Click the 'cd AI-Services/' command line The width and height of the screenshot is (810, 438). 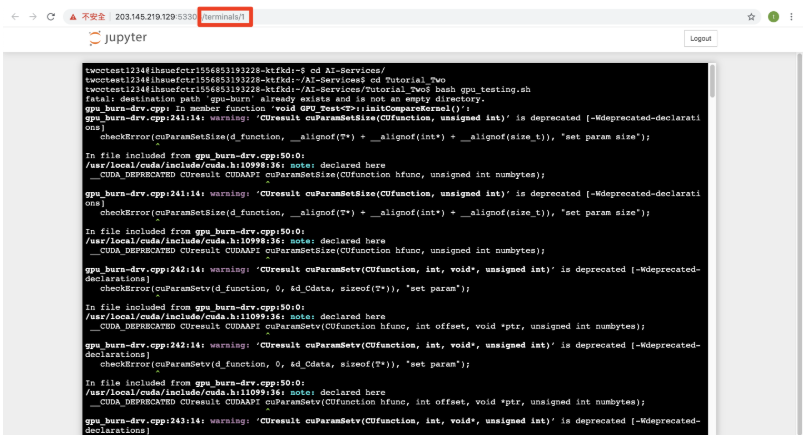235,70
